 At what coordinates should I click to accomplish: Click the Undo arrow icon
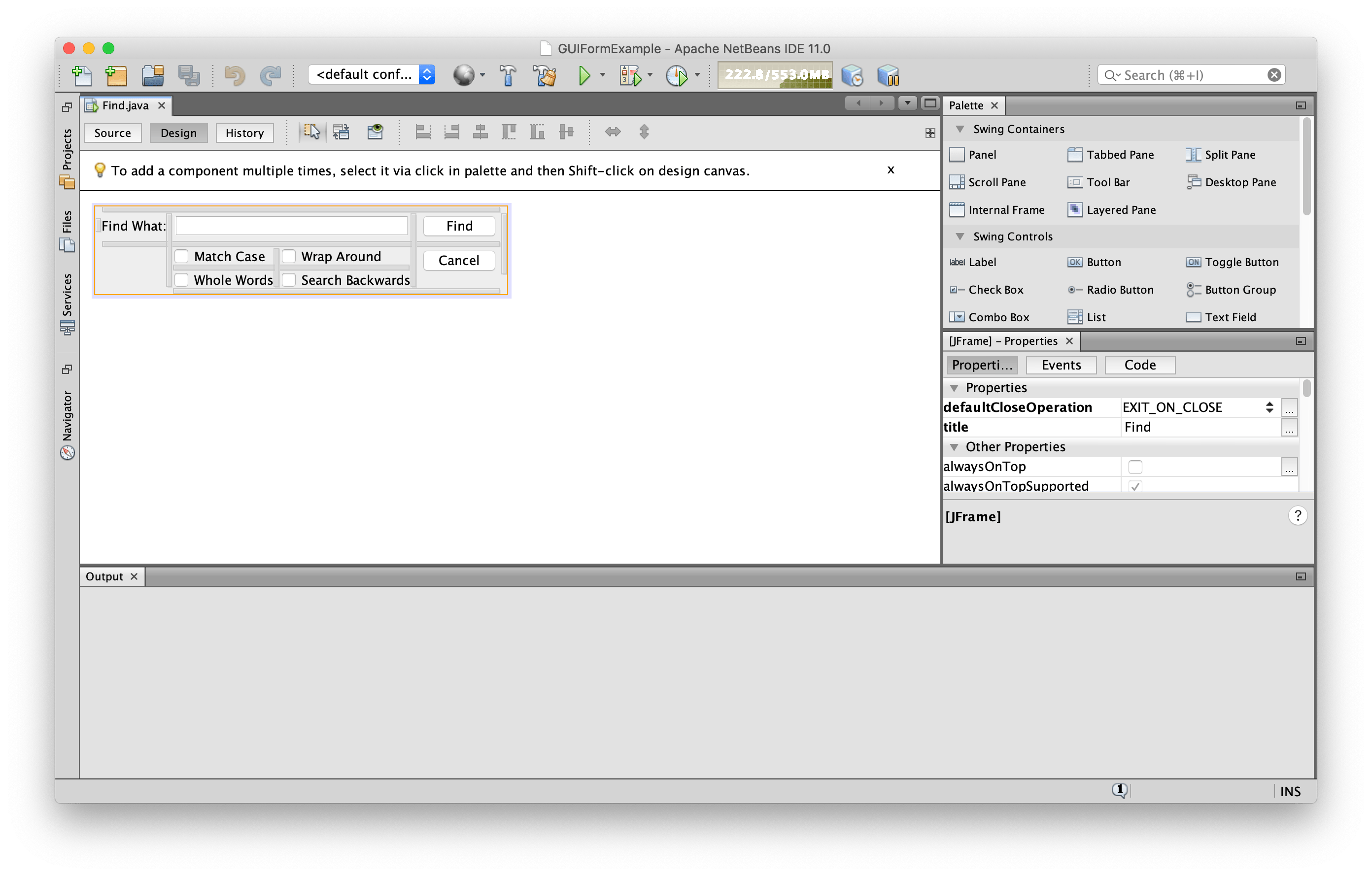click(234, 75)
